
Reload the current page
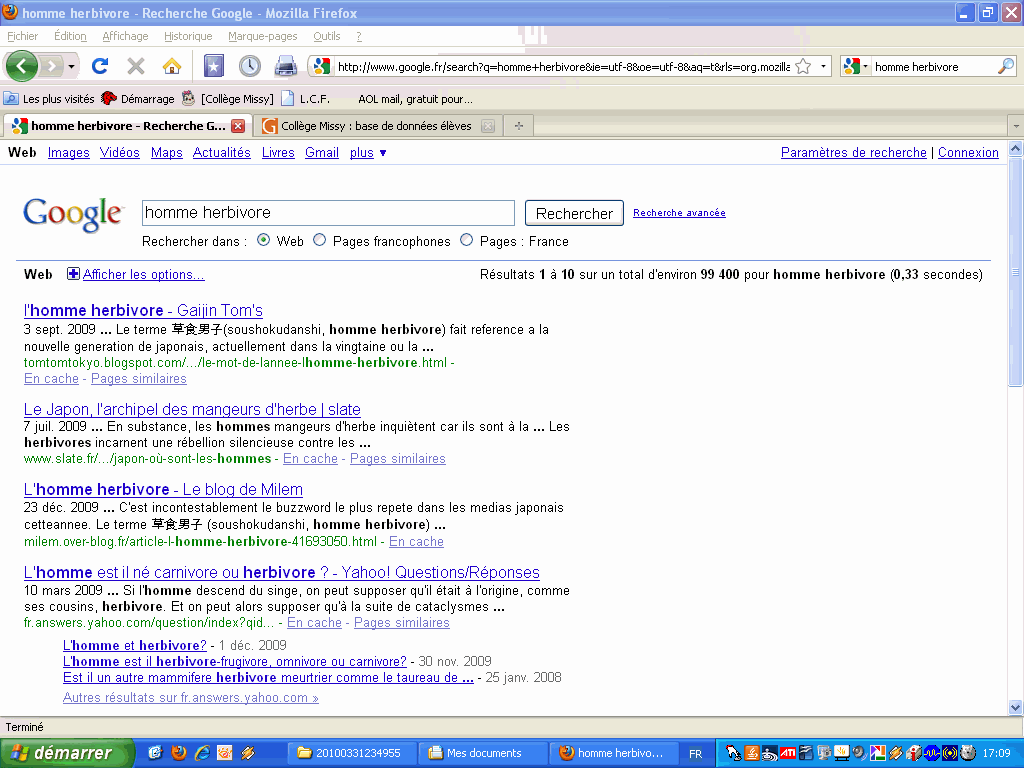[100, 66]
